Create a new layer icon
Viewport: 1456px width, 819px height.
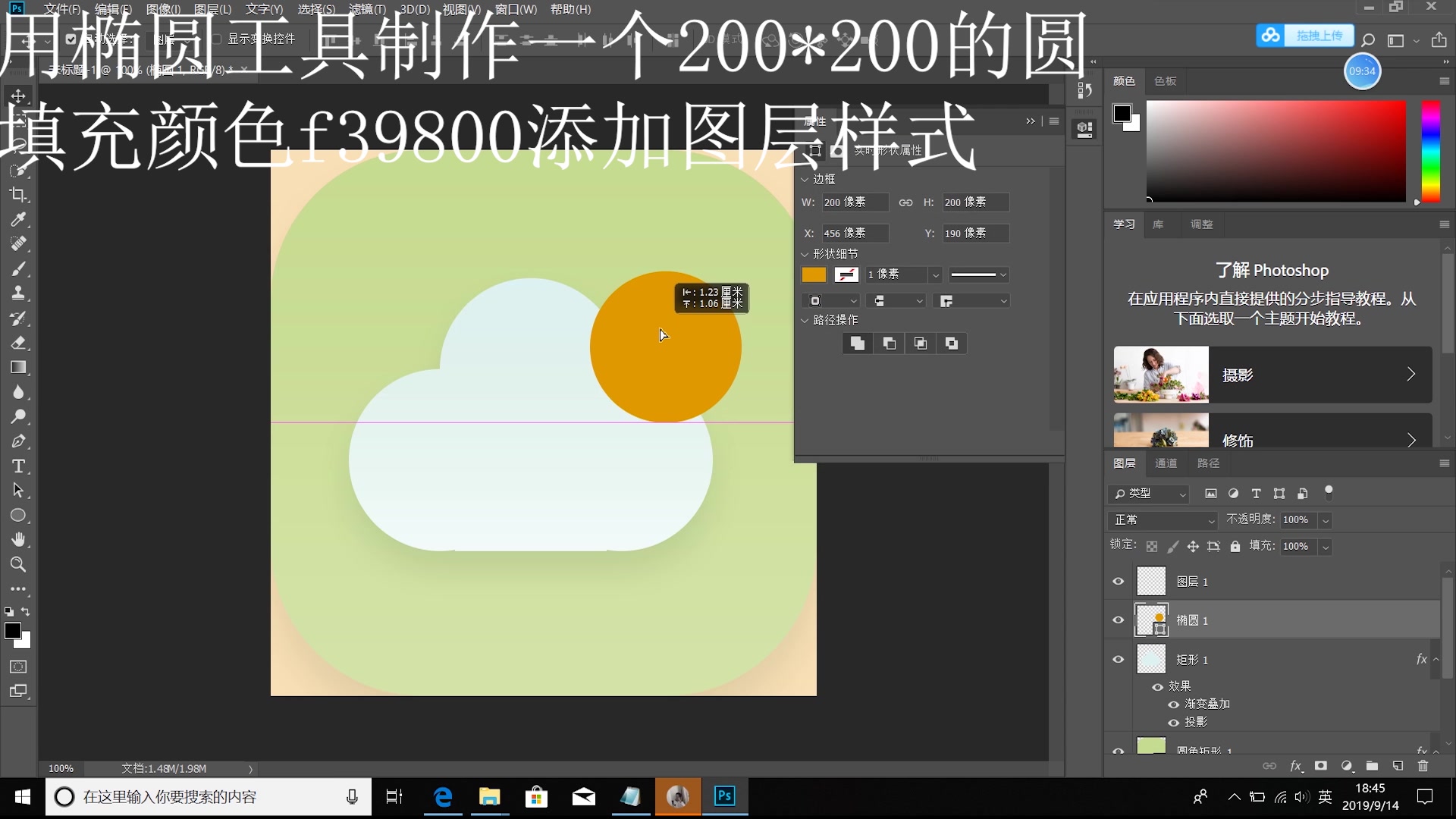1398,767
